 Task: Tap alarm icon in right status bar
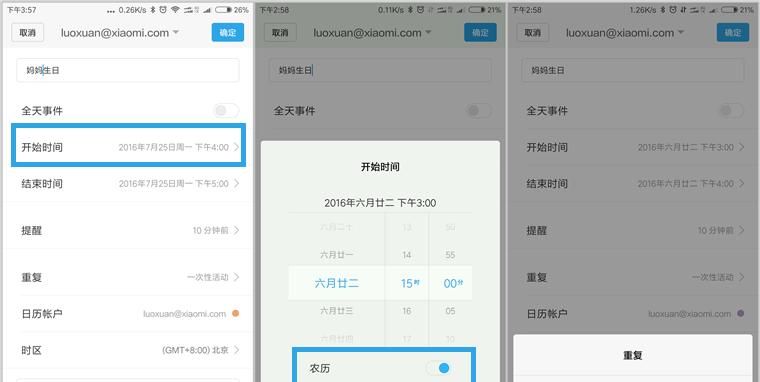point(673,10)
